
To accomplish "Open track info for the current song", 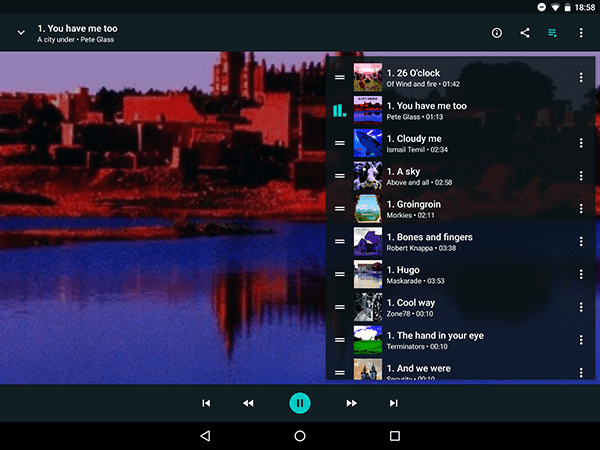I will 497,33.
